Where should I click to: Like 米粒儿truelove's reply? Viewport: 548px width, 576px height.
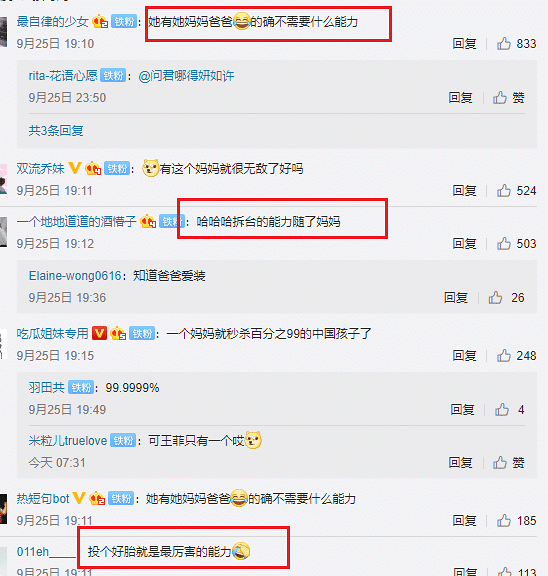[x=500, y=462]
